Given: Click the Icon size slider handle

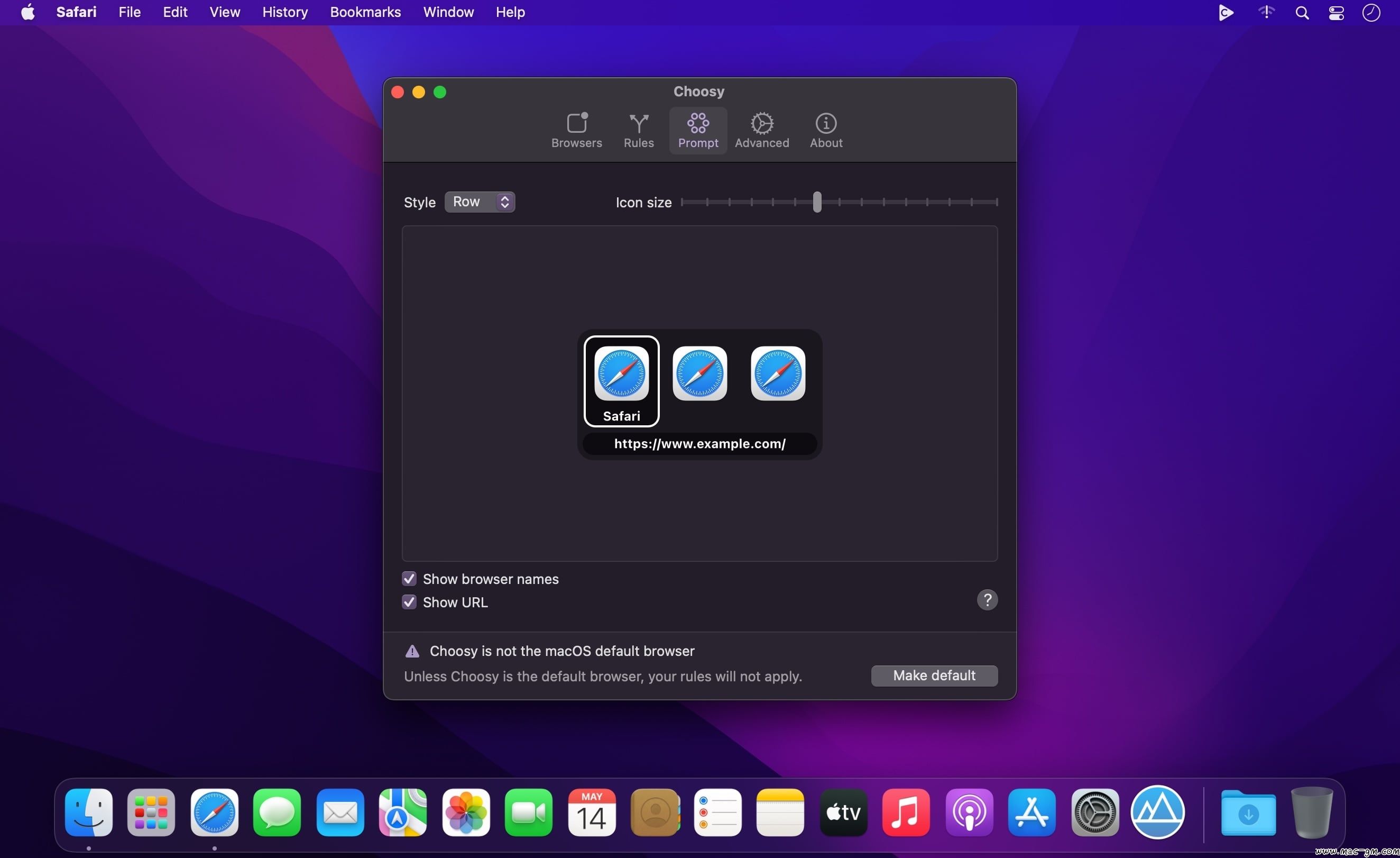Looking at the screenshot, I should click(x=817, y=202).
